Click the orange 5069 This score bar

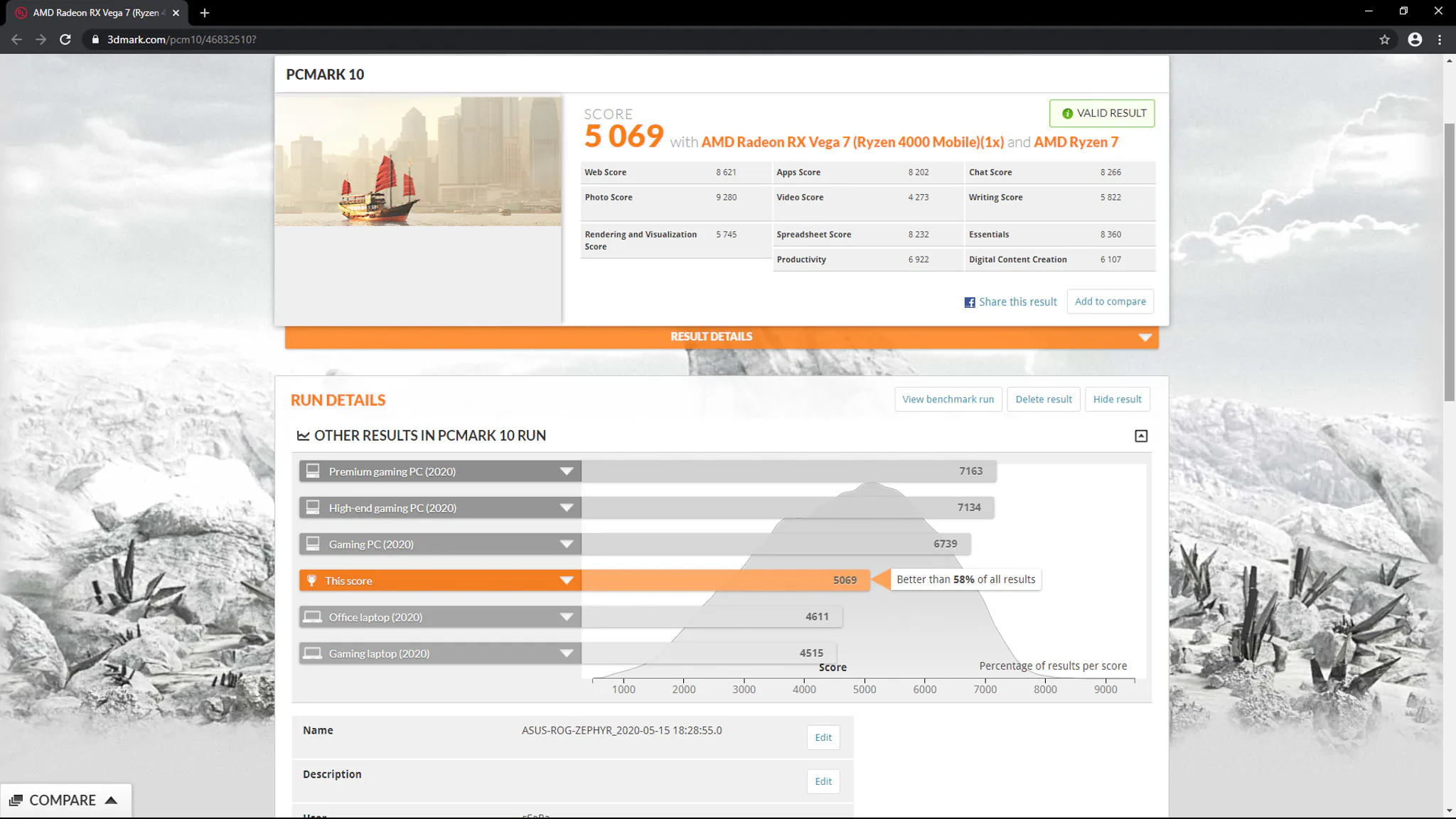click(x=725, y=580)
